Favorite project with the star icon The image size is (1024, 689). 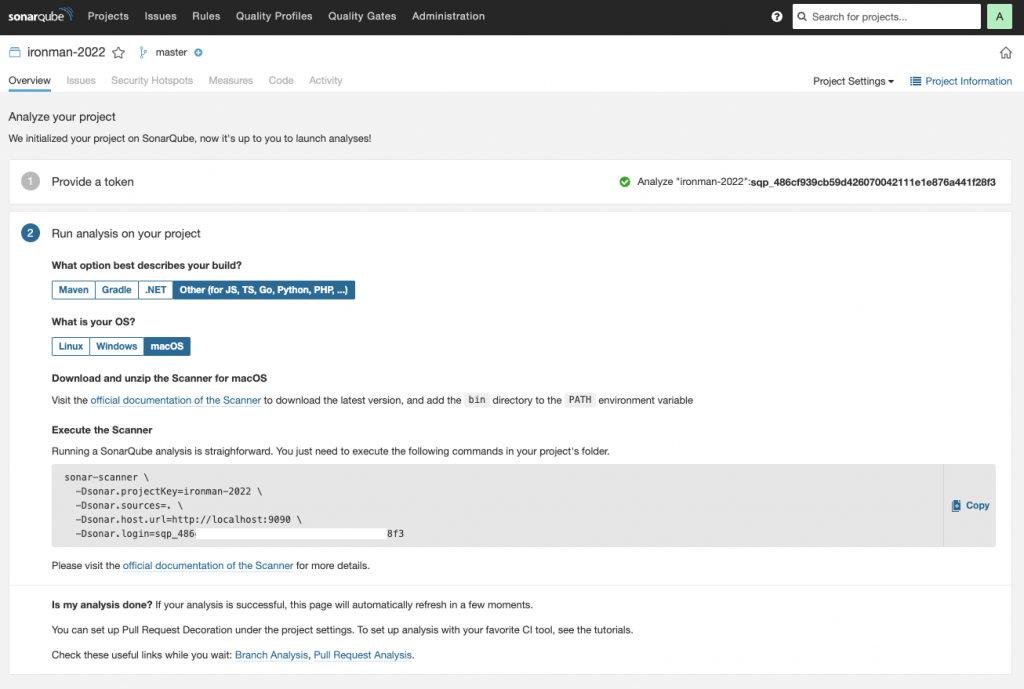(x=118, y=52)
